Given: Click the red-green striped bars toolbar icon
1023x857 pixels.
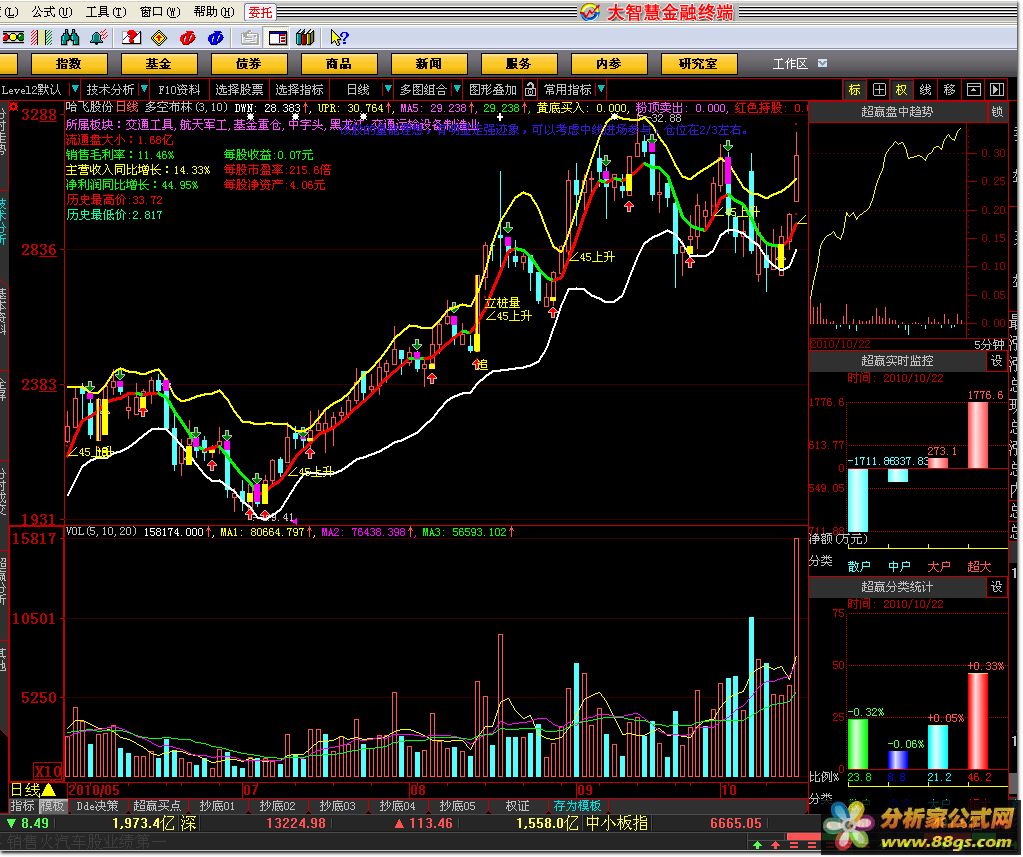Looking at the screenshot, I should [42, 38].
